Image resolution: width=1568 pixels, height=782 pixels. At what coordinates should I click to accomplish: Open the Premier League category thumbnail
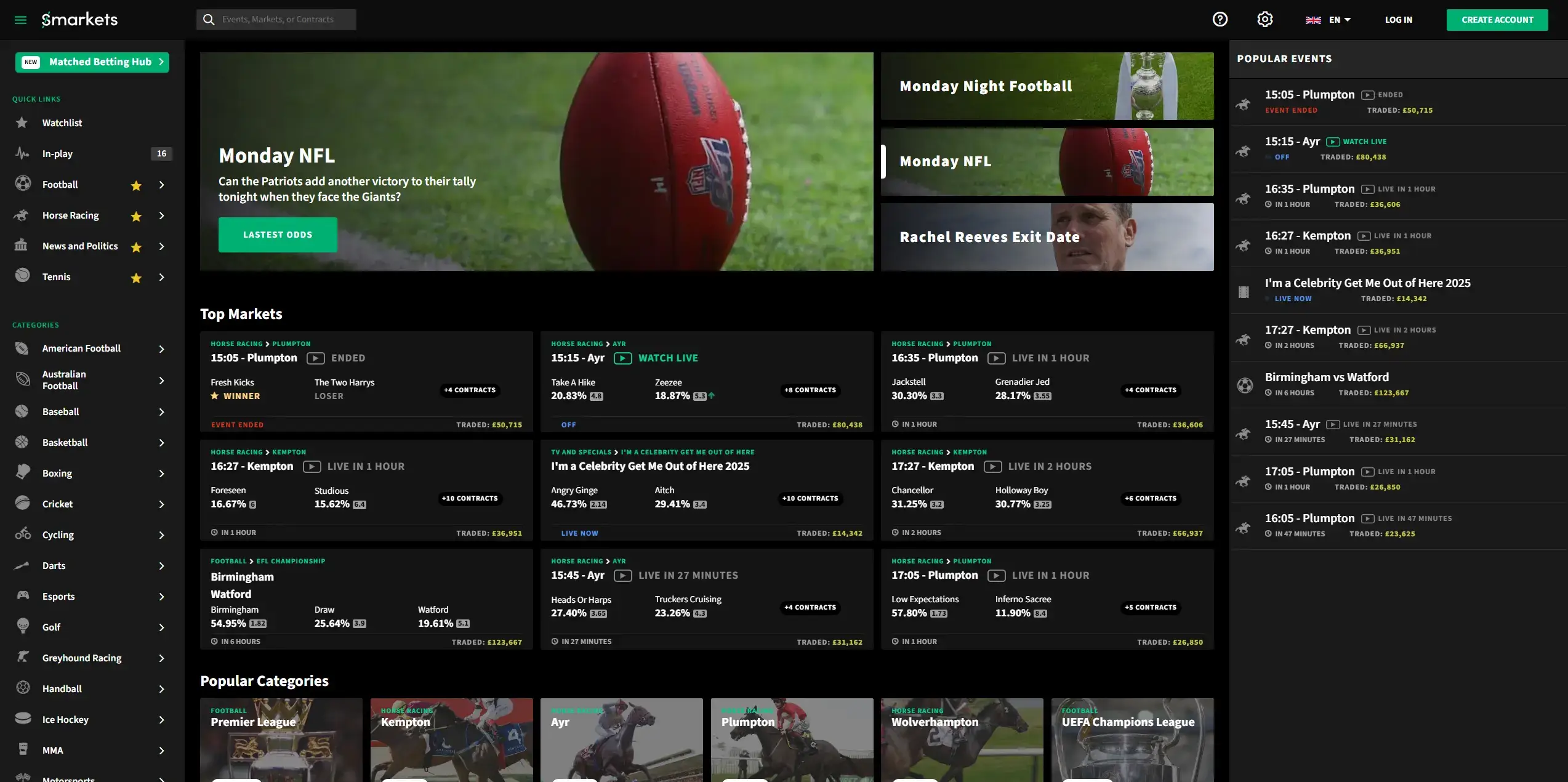pos(281,739)
